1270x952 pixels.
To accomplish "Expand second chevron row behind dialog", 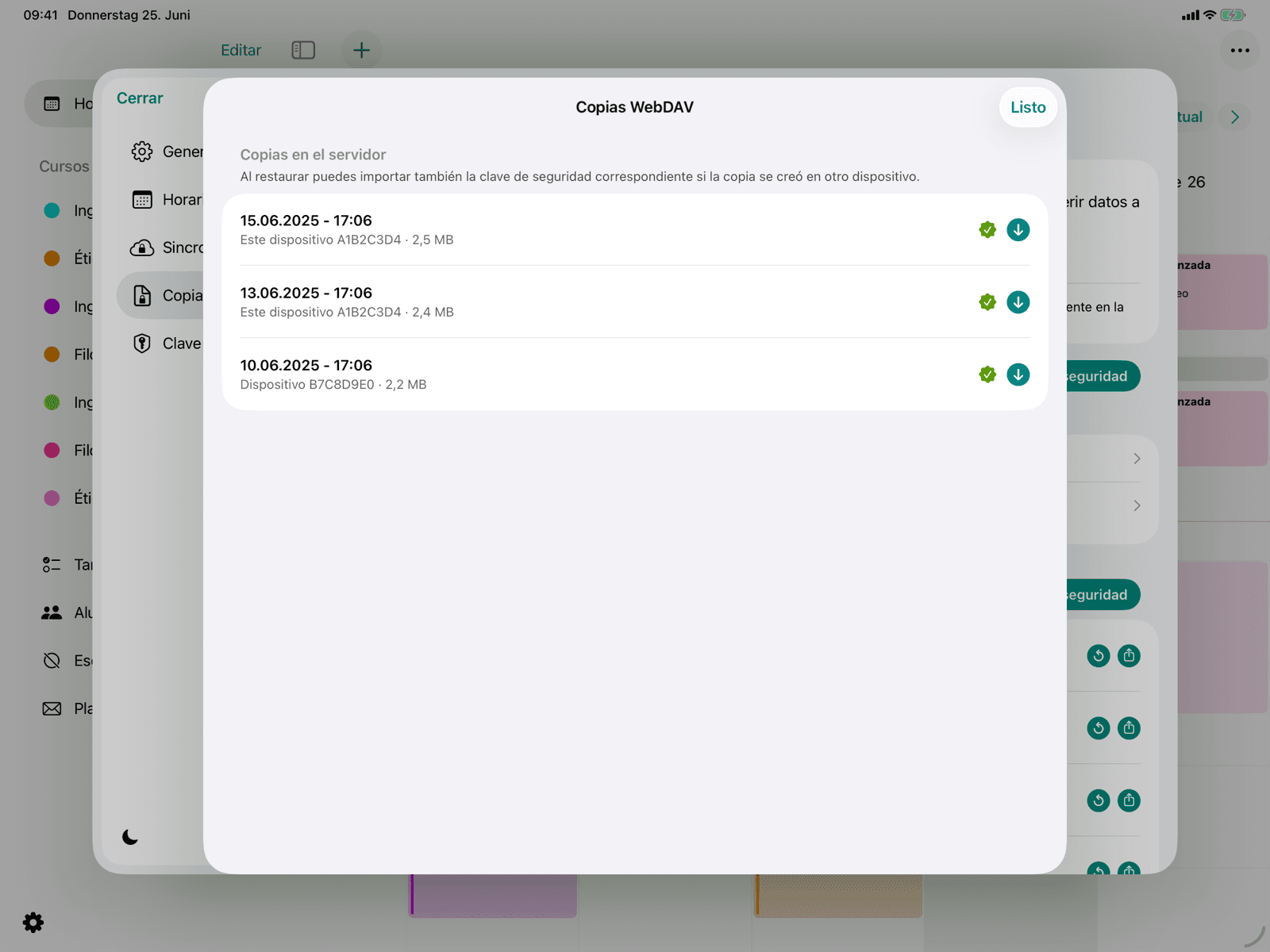I will coord(1137,505).
